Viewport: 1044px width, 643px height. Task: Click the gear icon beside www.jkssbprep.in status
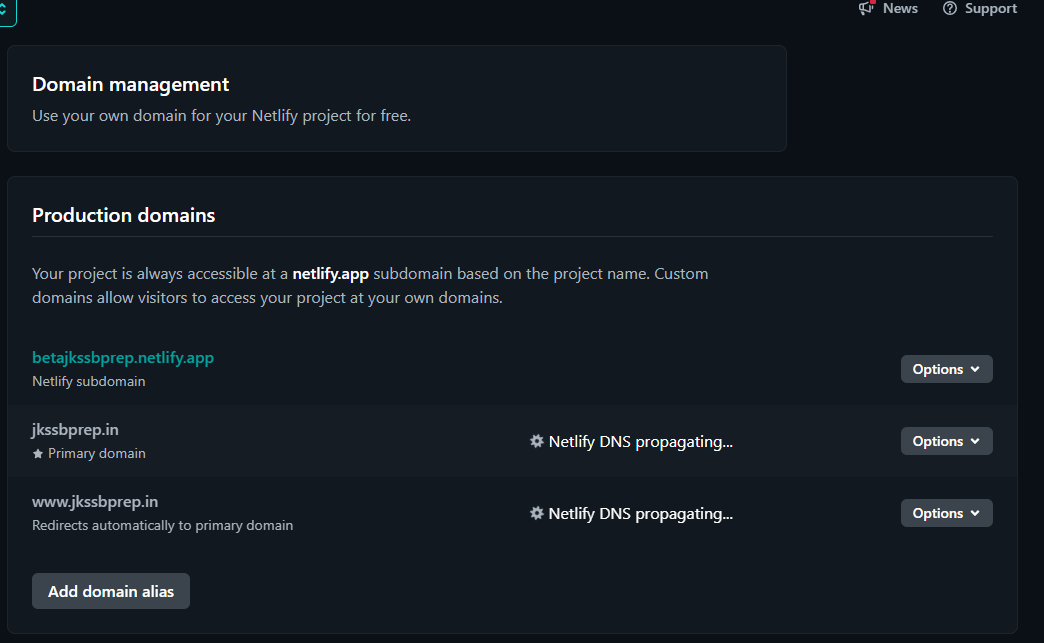537,513
